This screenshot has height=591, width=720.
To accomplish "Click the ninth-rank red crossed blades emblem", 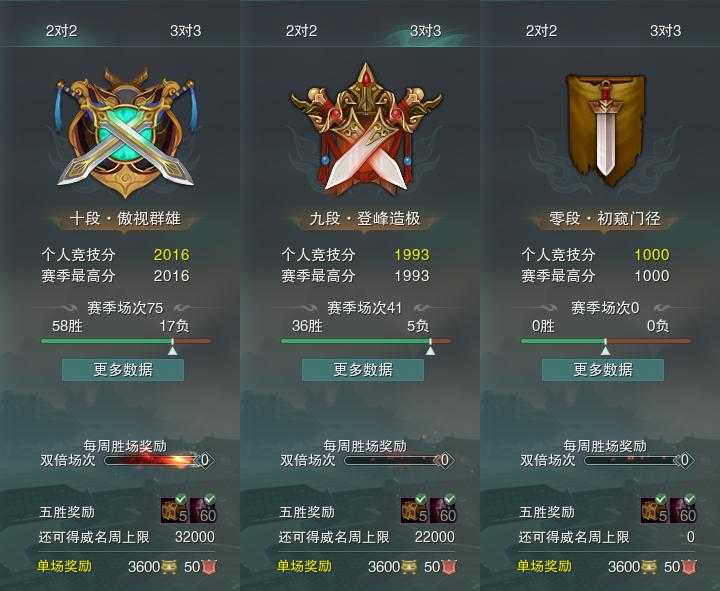I will pyautogui.click(x=366, y=129).
